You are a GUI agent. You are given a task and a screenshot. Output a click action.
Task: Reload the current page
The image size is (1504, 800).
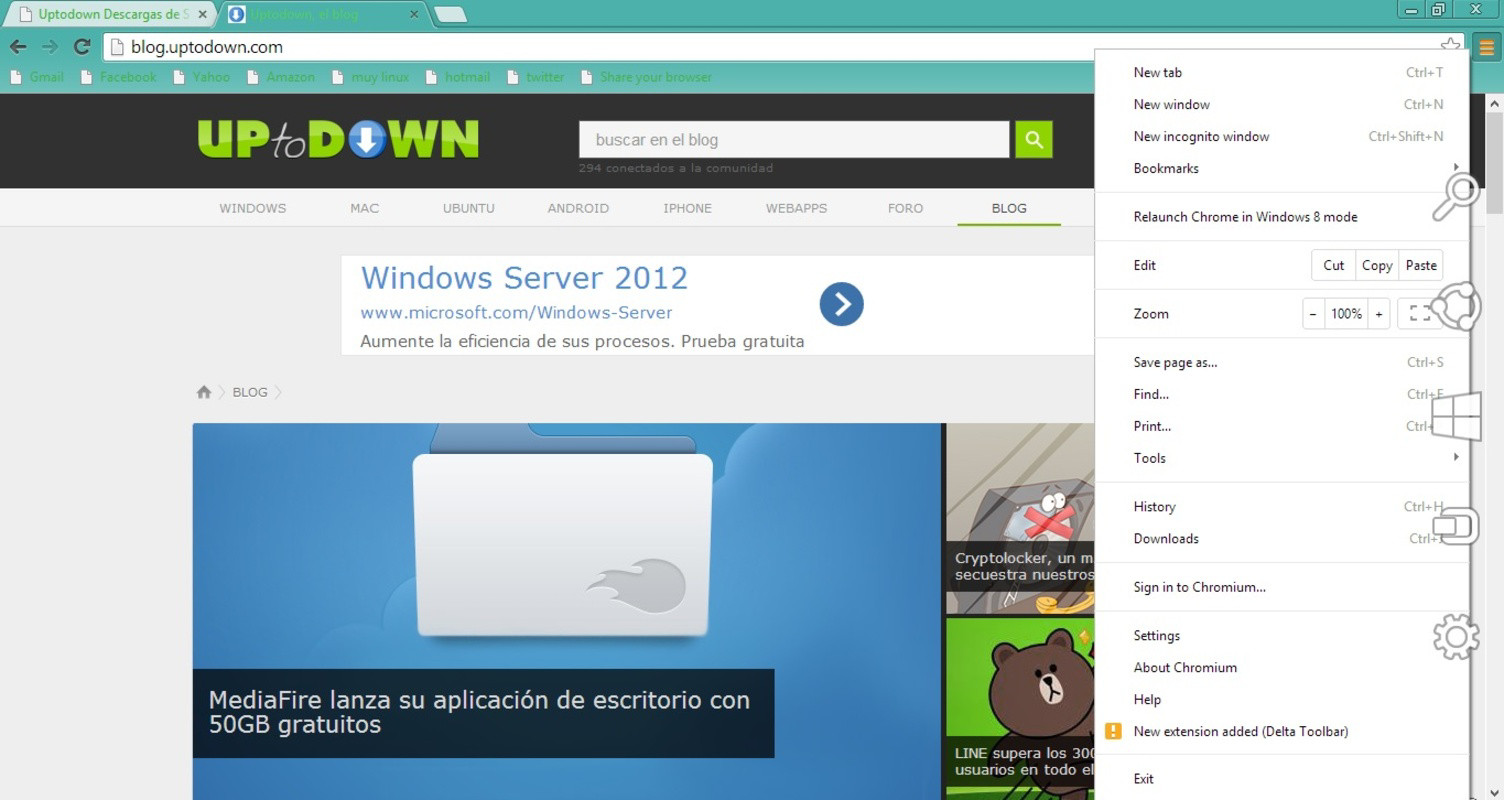click(82, 47)
